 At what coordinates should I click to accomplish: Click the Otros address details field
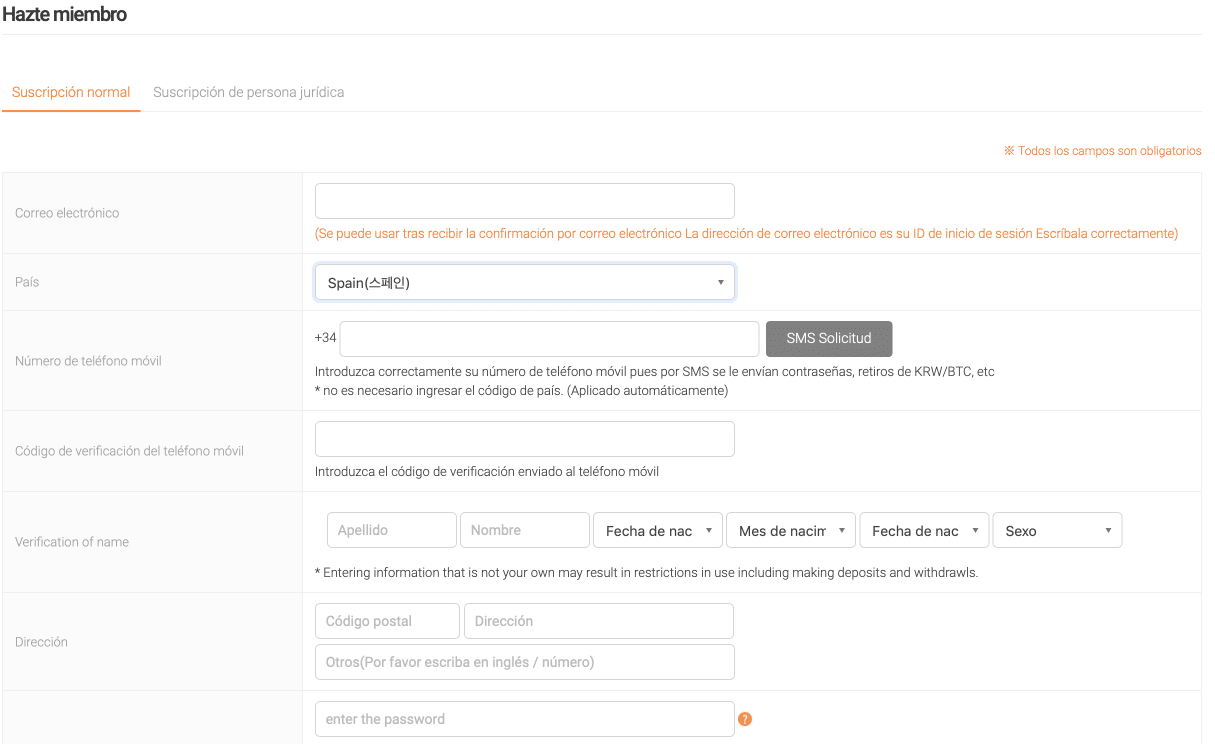click(x=525, y=662)
